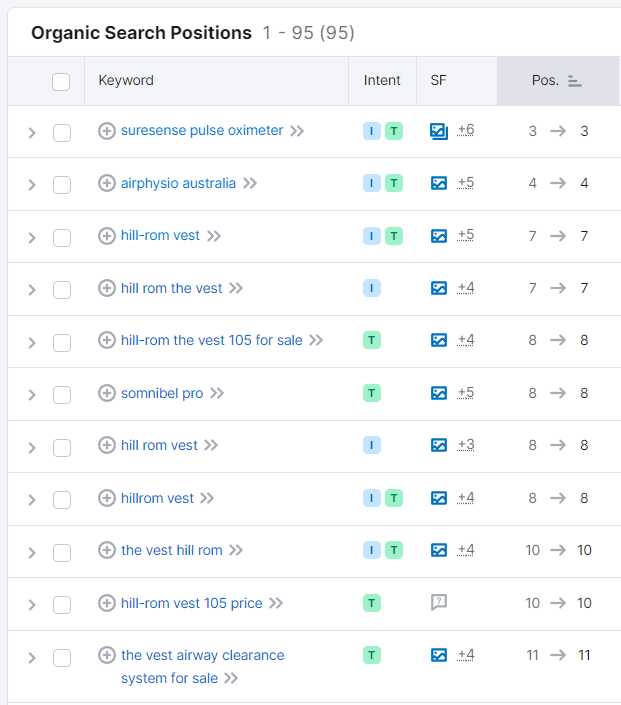Add the vest hill rom via plus icon
The height and width of the screenshot is (705, 621).
pyautogui.click(x=107, y=550)
